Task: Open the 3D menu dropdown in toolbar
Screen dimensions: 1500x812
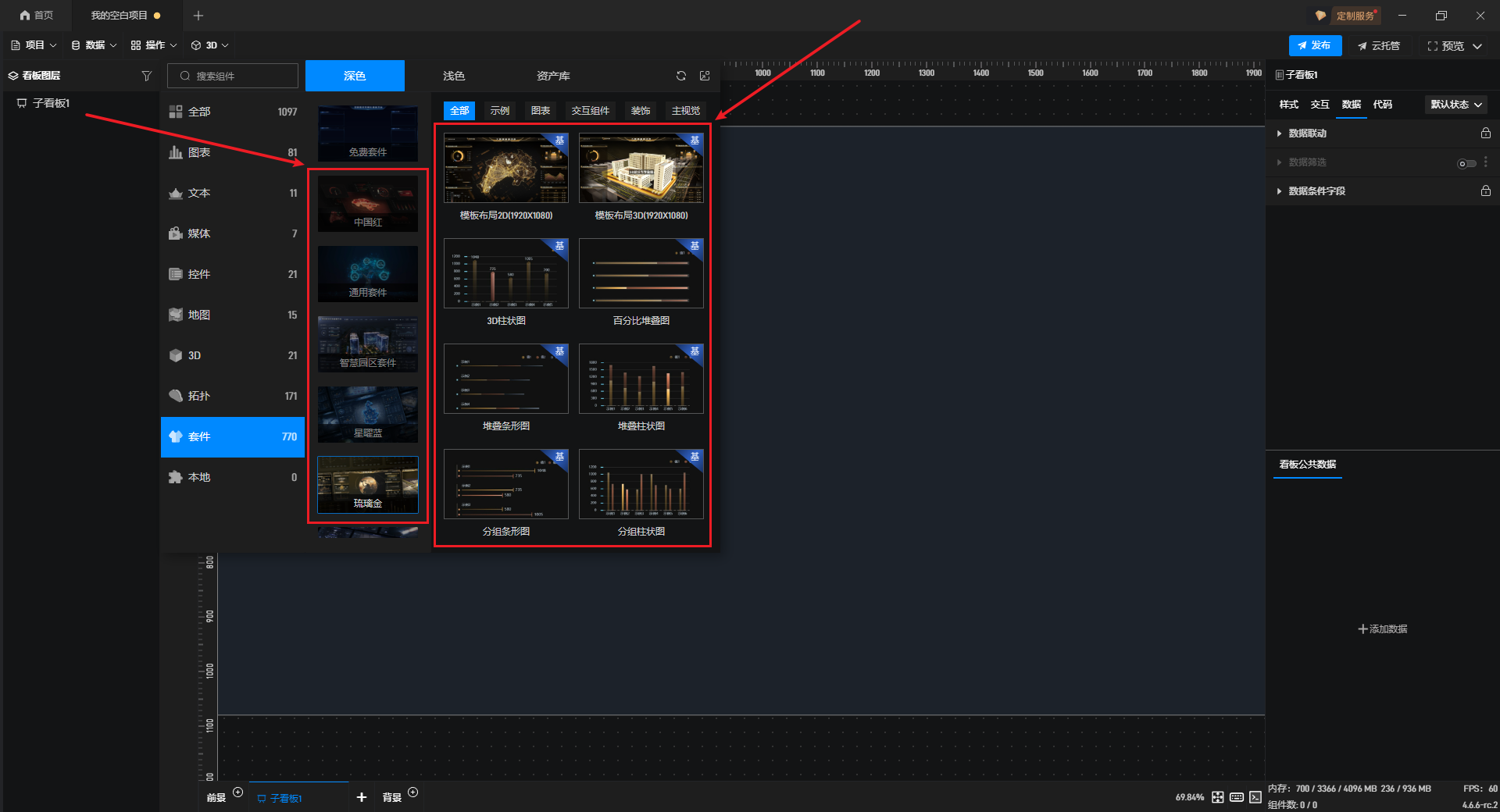Action: click(210, 45)
